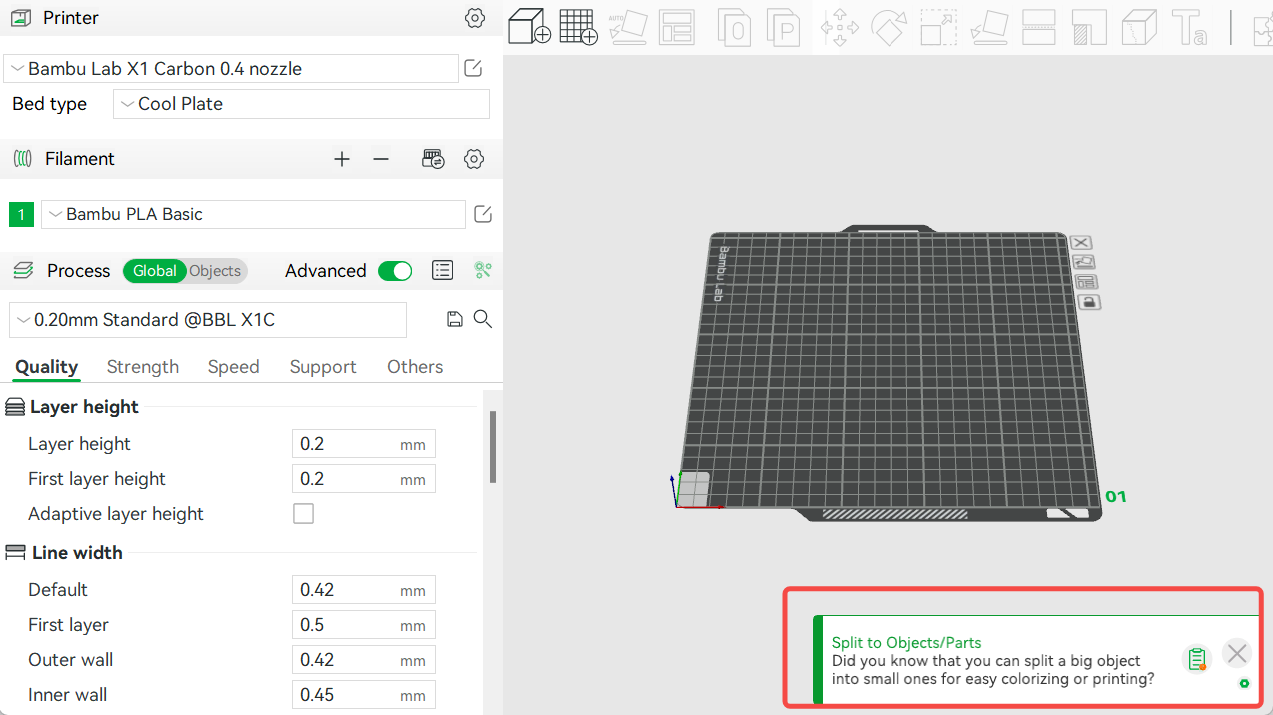
Task: Dismiss the Split to Objects/Parts hint
Action: coord(1237,653)
